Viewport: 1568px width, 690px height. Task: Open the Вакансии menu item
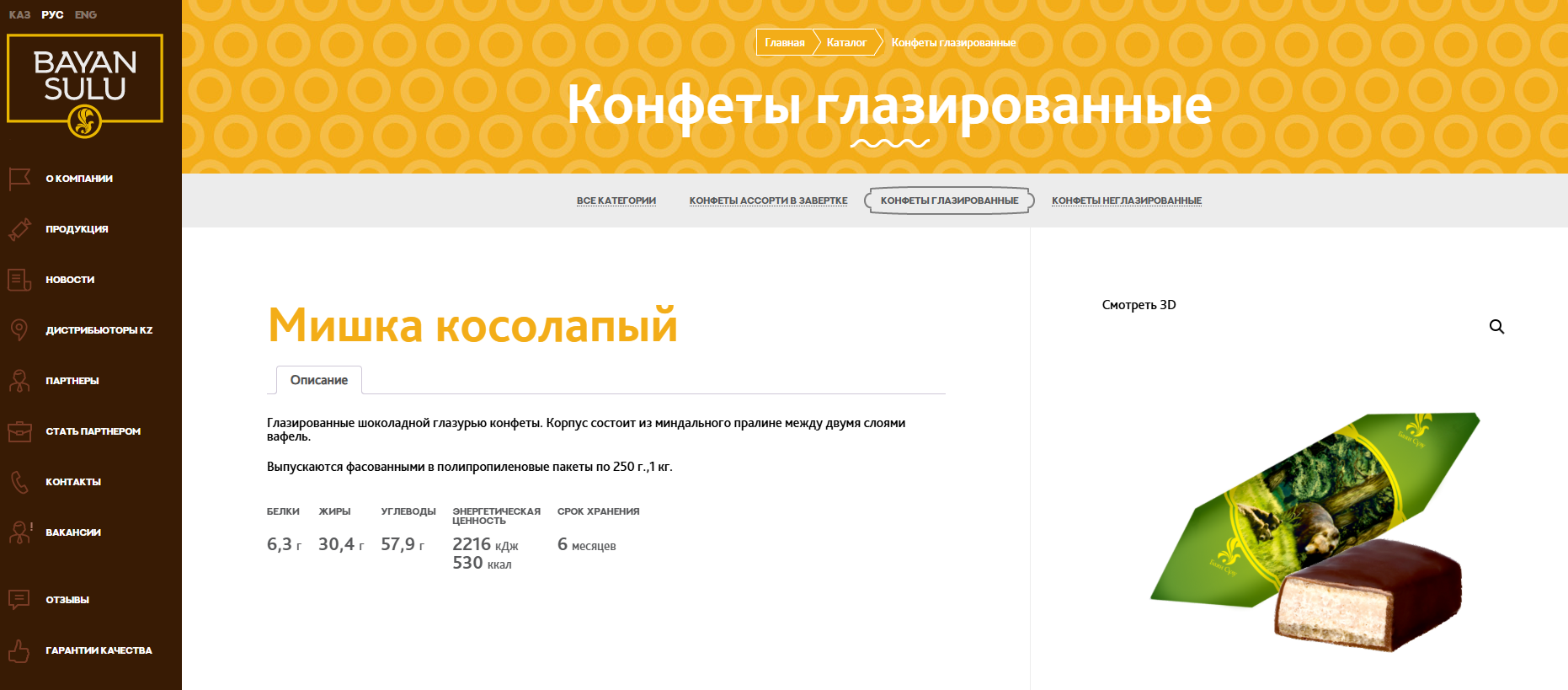point(73,532)
